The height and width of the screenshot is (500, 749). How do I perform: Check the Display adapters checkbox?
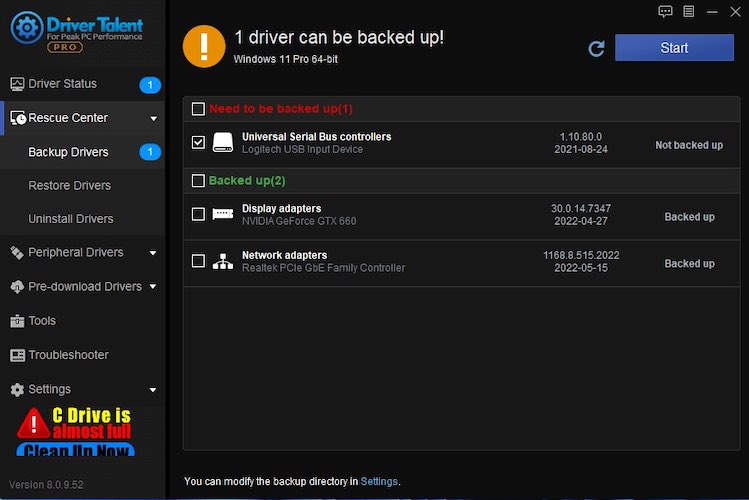pyautogui.click(x=198, y=213)
